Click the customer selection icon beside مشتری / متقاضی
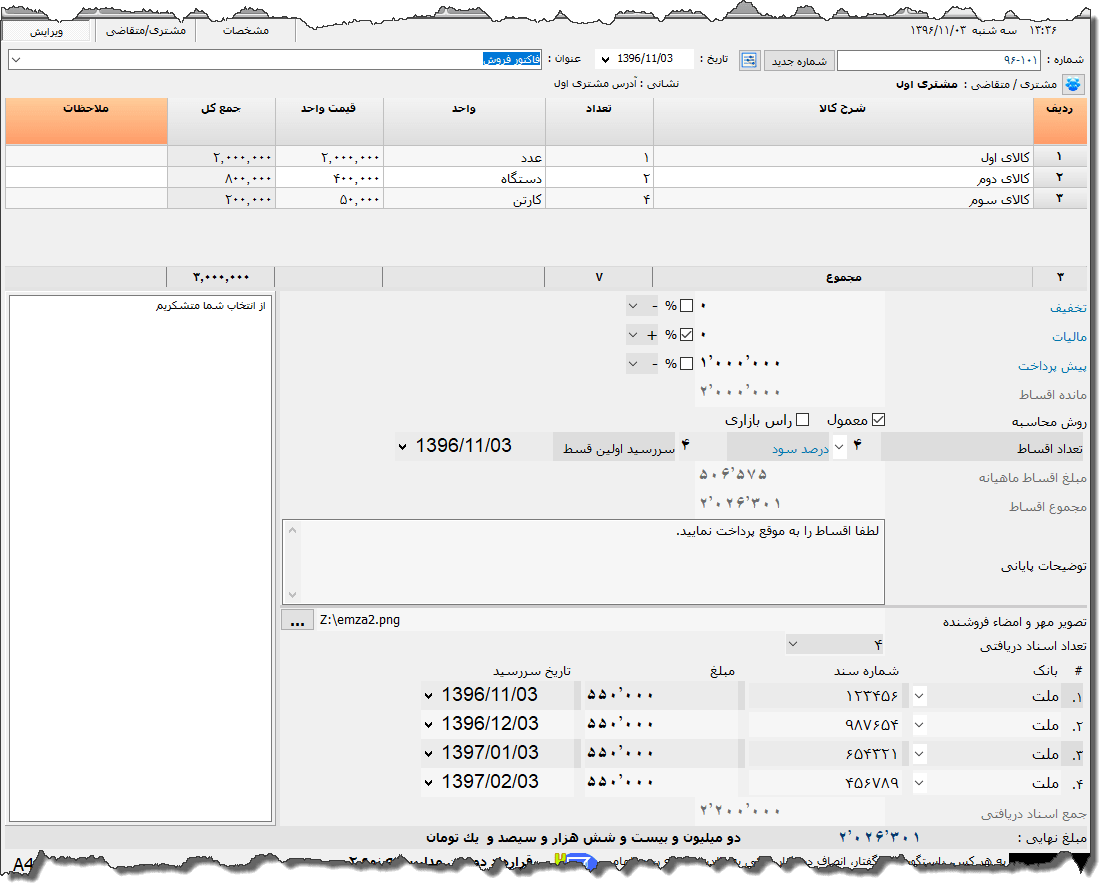The height and width of the screenshot is (884, 1099). (x=1073, y=85)
